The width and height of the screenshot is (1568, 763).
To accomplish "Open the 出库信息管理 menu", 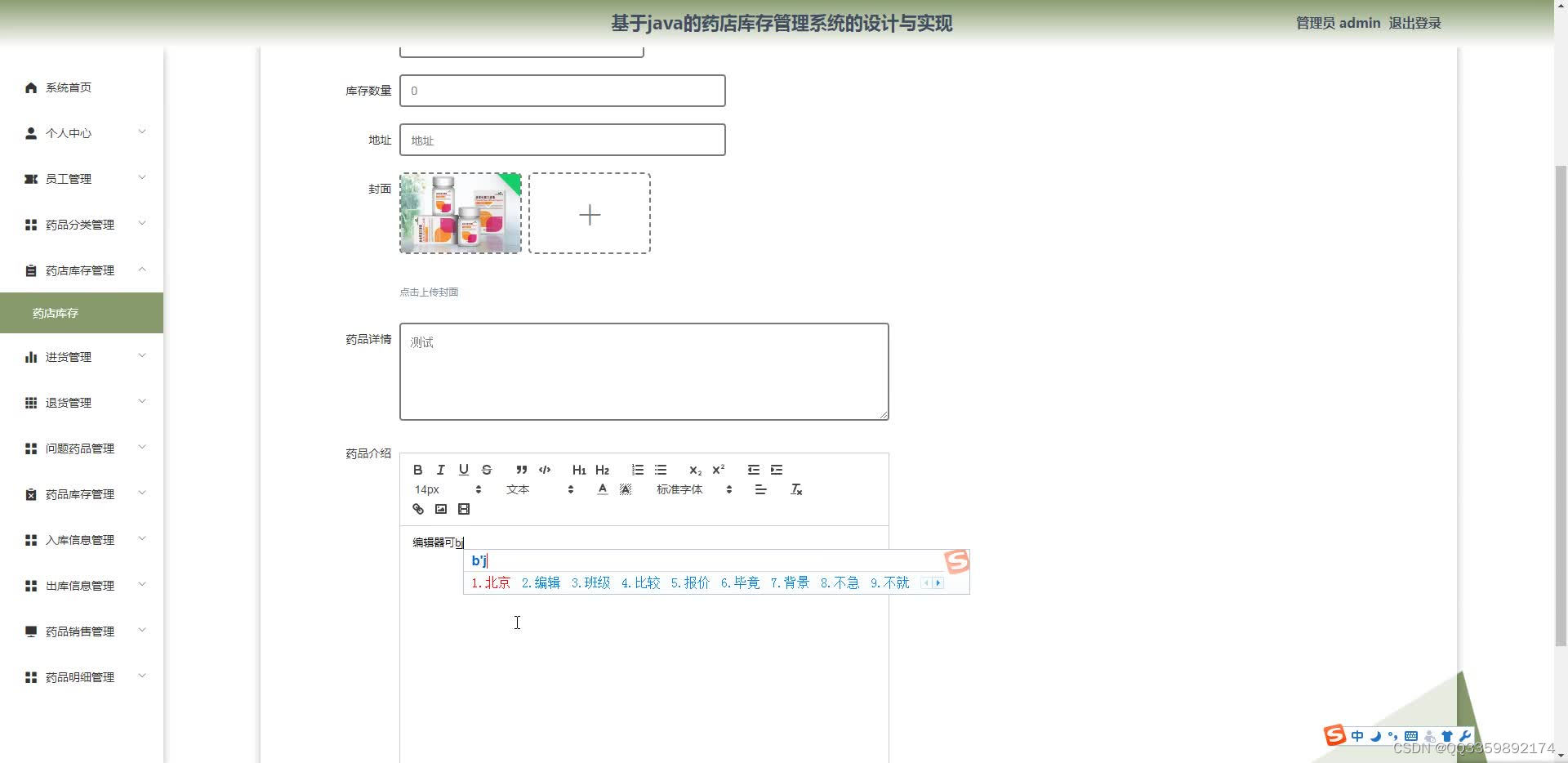I will [82, 586].
